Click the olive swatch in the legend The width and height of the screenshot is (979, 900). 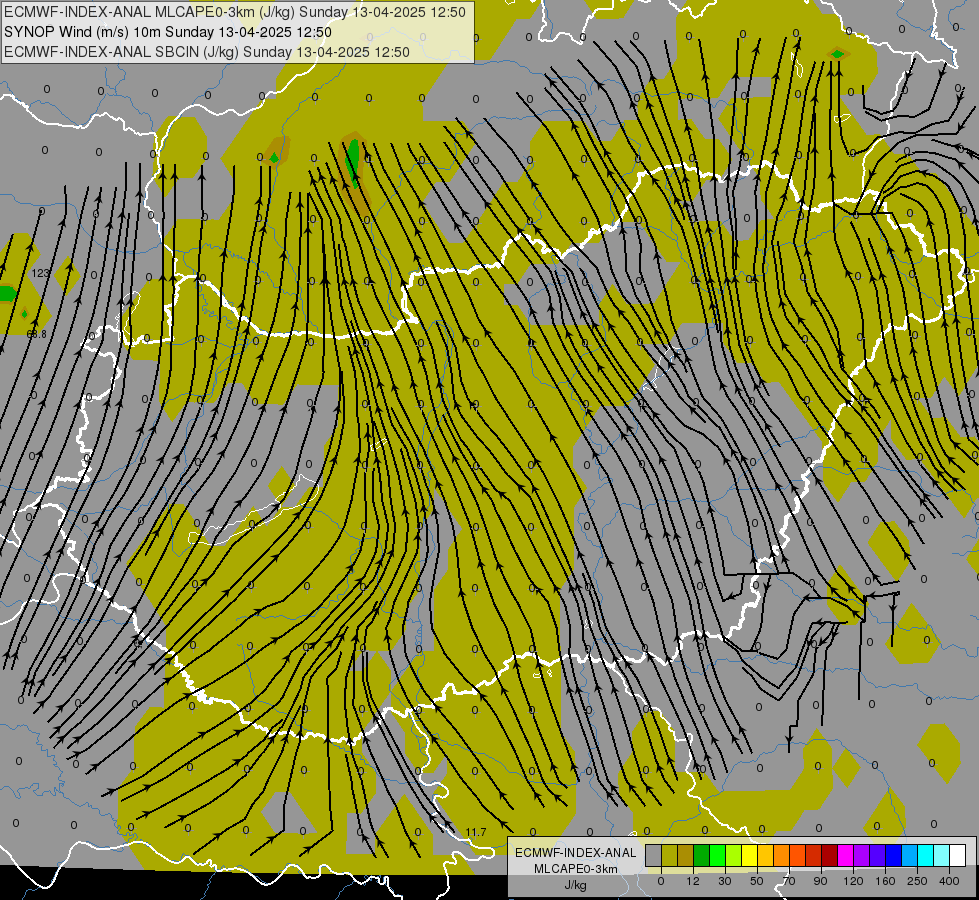click(x=670, y=855)
